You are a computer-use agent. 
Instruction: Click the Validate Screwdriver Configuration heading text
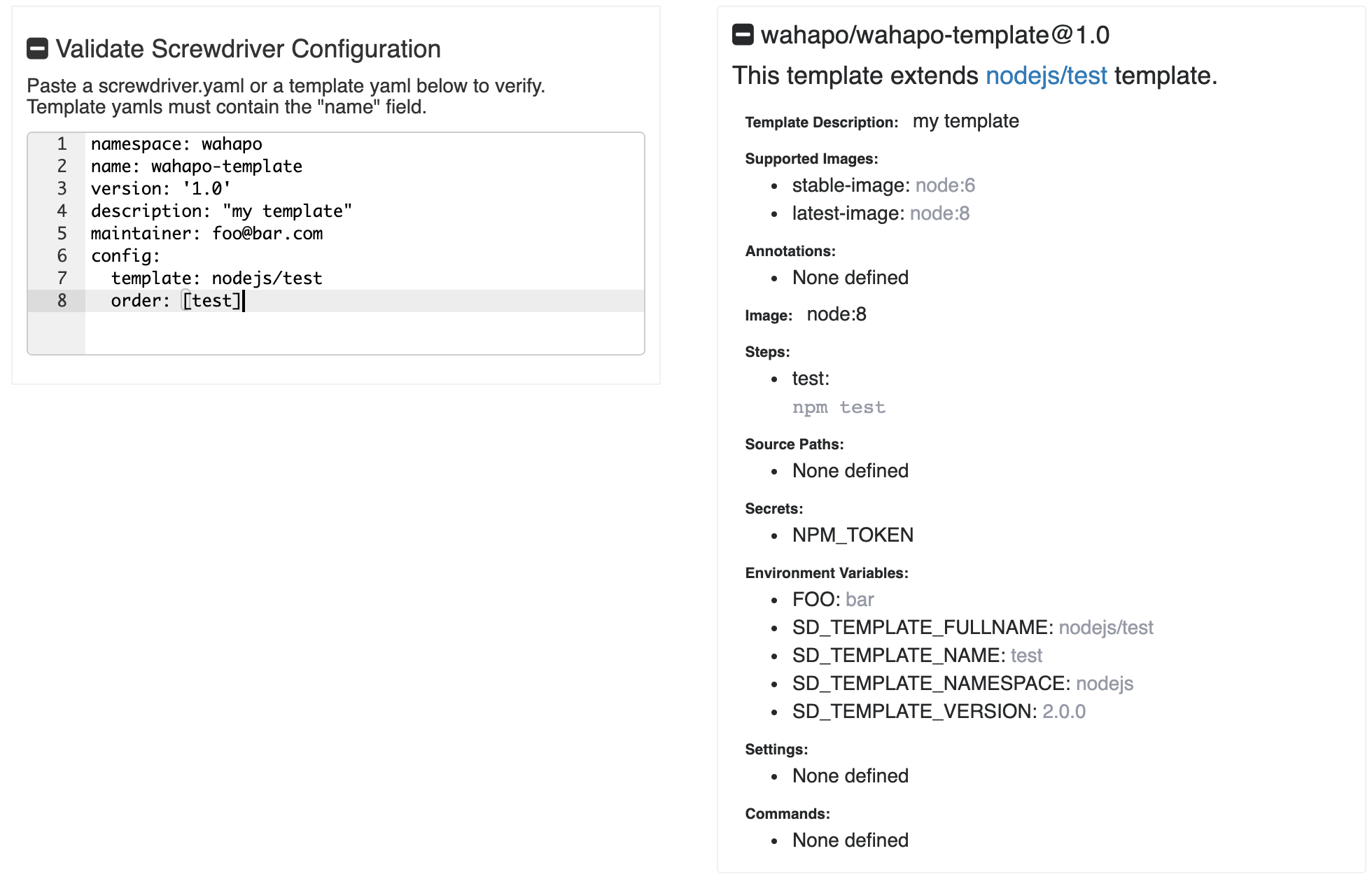(248, 49)
